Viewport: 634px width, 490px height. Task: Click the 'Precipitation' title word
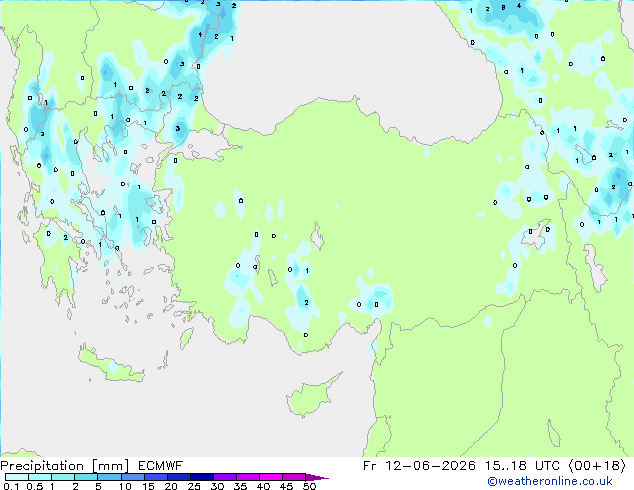(42, 466)
